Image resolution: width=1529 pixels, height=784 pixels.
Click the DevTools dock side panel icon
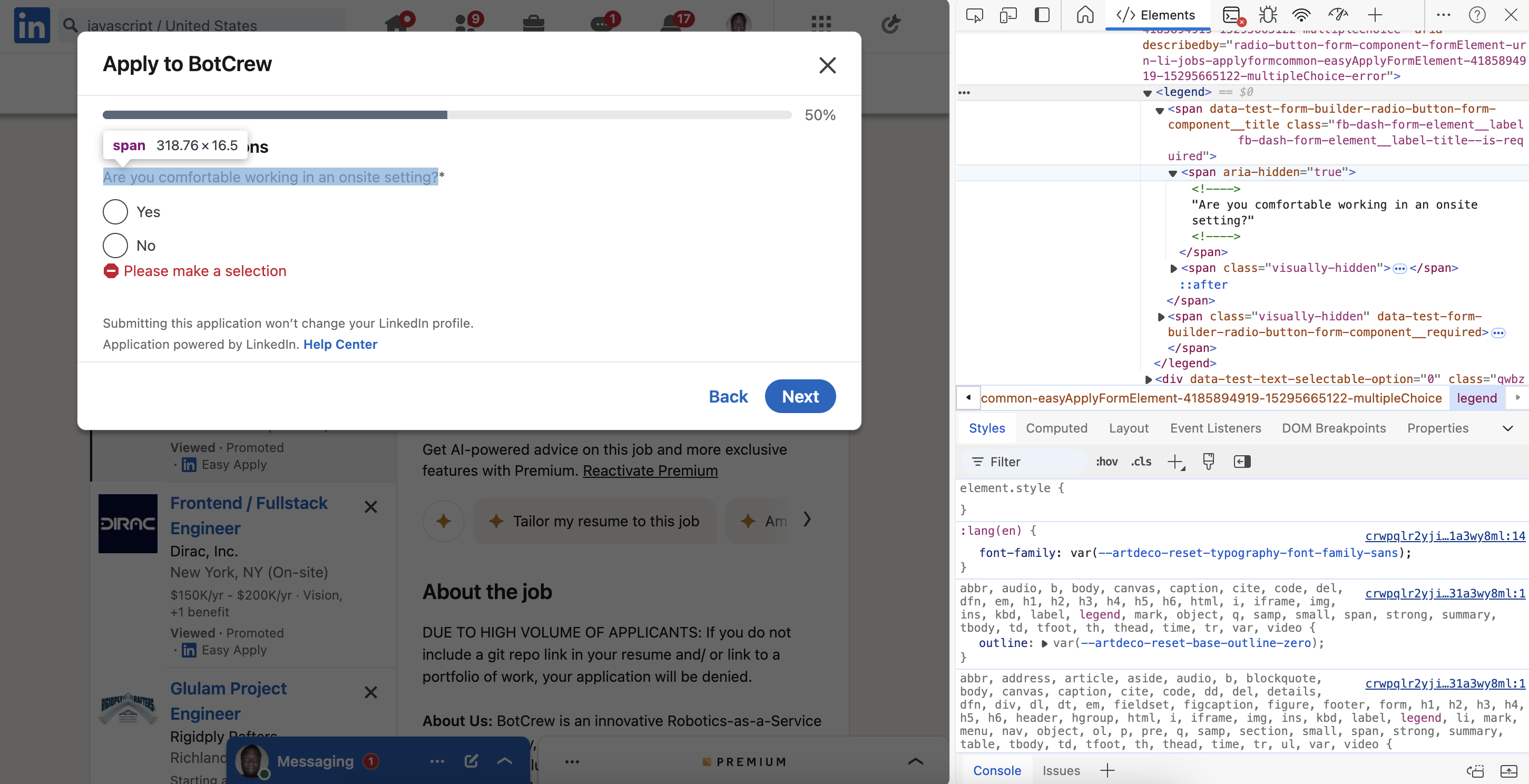[1042, 15]
